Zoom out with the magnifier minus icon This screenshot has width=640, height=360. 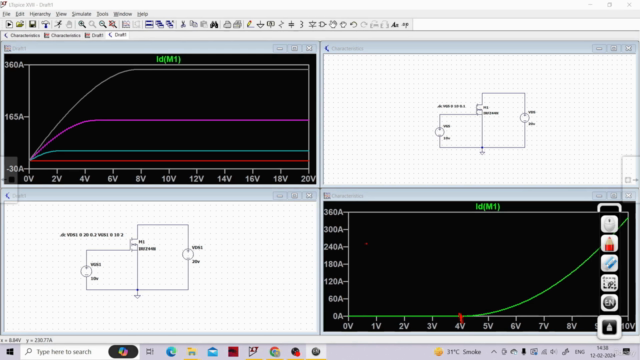tap(102, 24)
